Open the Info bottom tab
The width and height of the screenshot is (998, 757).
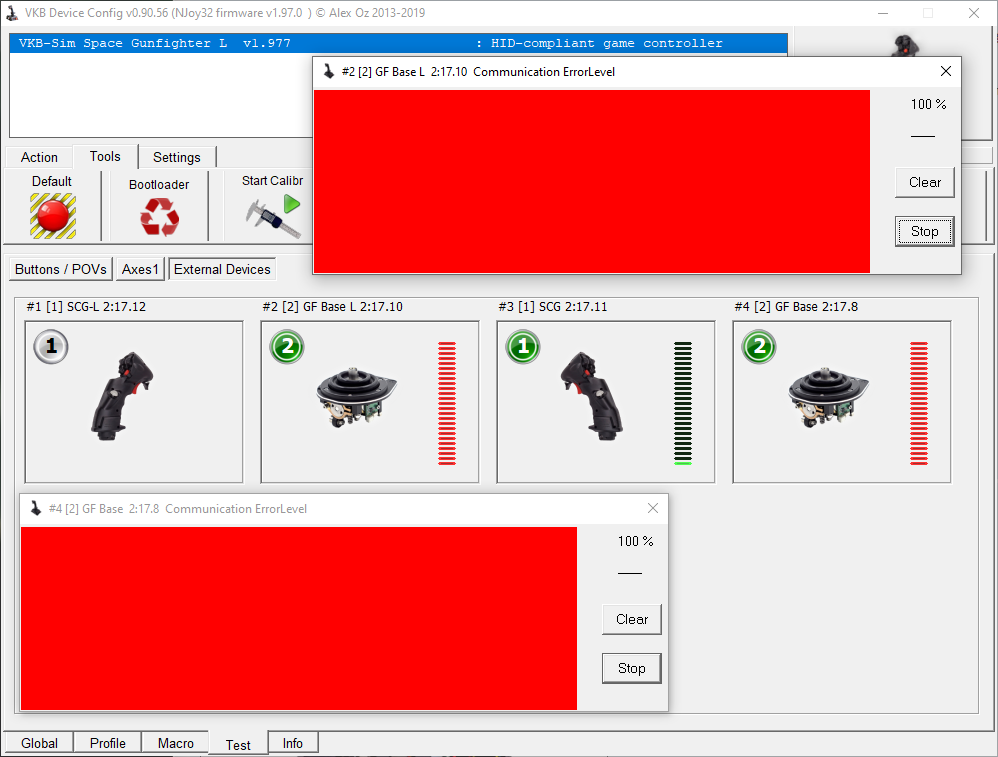coord(293,743)
